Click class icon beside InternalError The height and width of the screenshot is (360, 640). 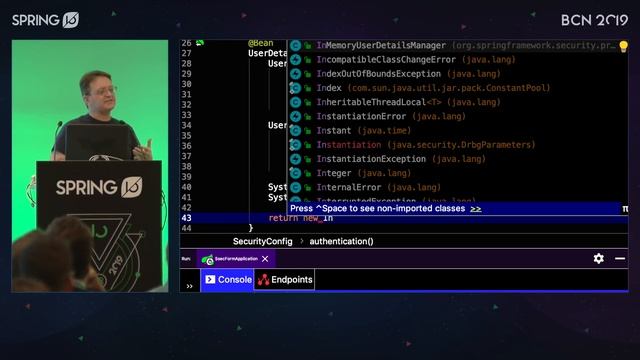(296, 188)
